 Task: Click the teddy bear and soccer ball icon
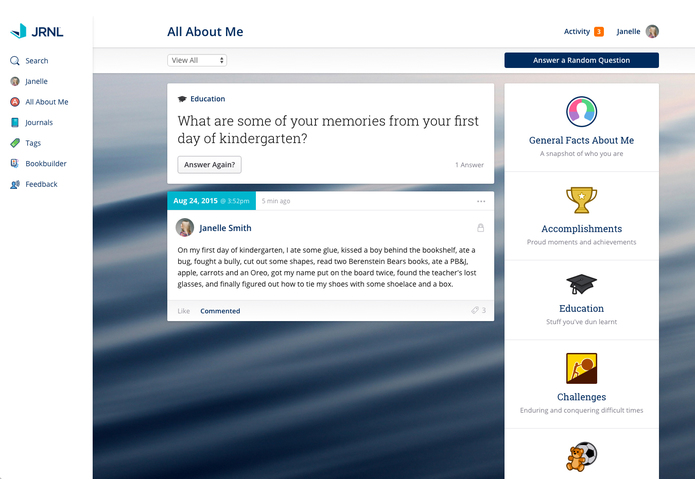point(582,456)
